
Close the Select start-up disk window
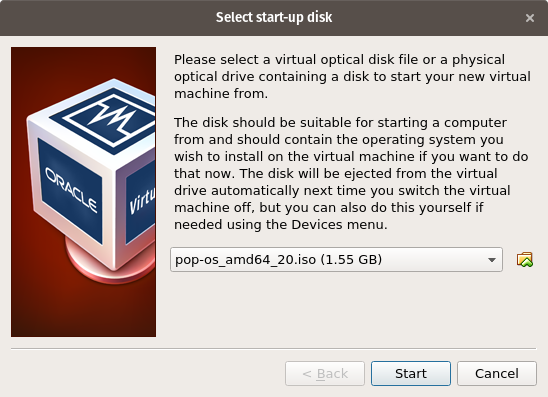click(530, 18)
